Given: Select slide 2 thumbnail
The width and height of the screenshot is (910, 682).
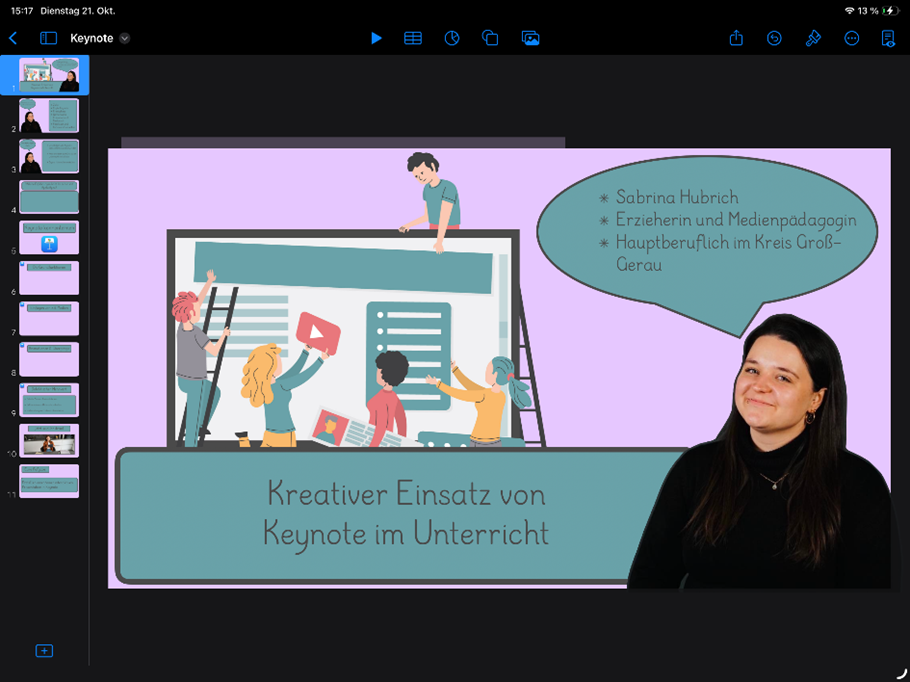Looking at the screenshot, I should click(49, 116).
